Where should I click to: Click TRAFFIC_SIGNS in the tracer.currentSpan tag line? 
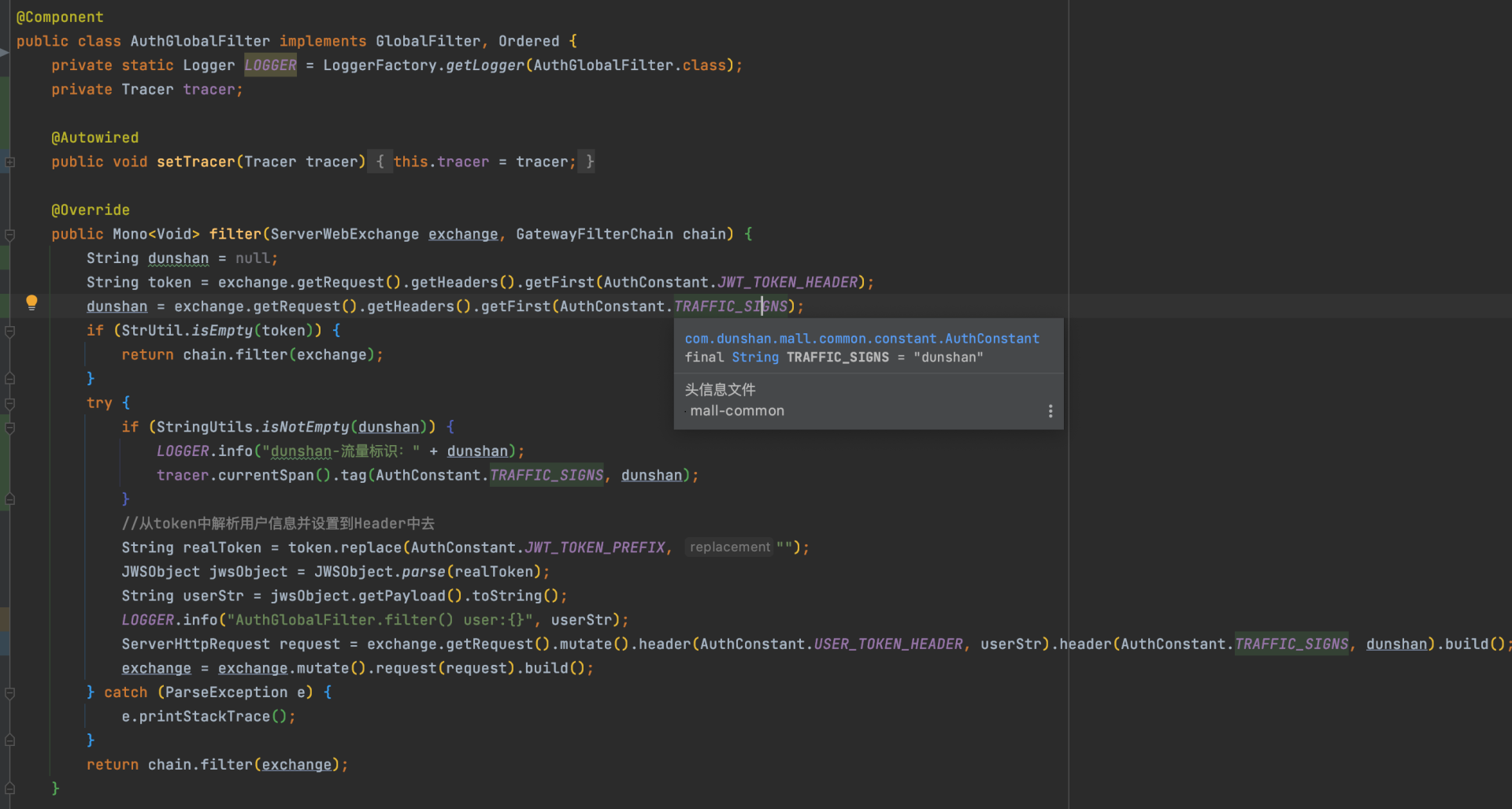(547, 475)
